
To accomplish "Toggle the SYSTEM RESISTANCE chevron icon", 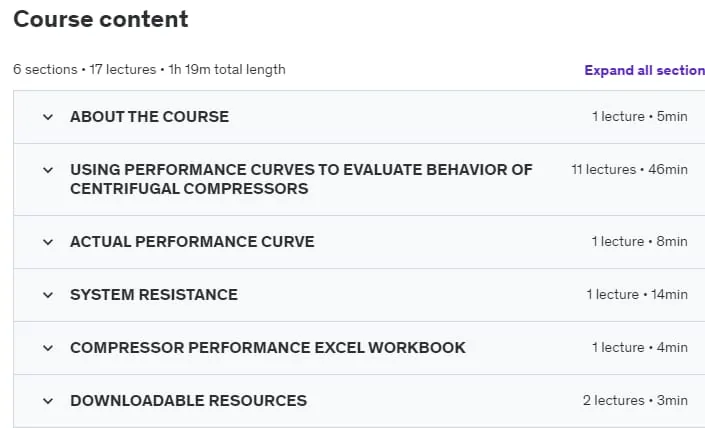I will 48,295.
